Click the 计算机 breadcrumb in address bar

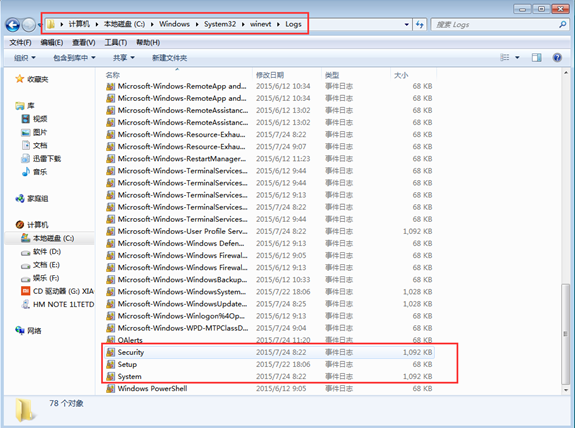click(x=79, y=24)
